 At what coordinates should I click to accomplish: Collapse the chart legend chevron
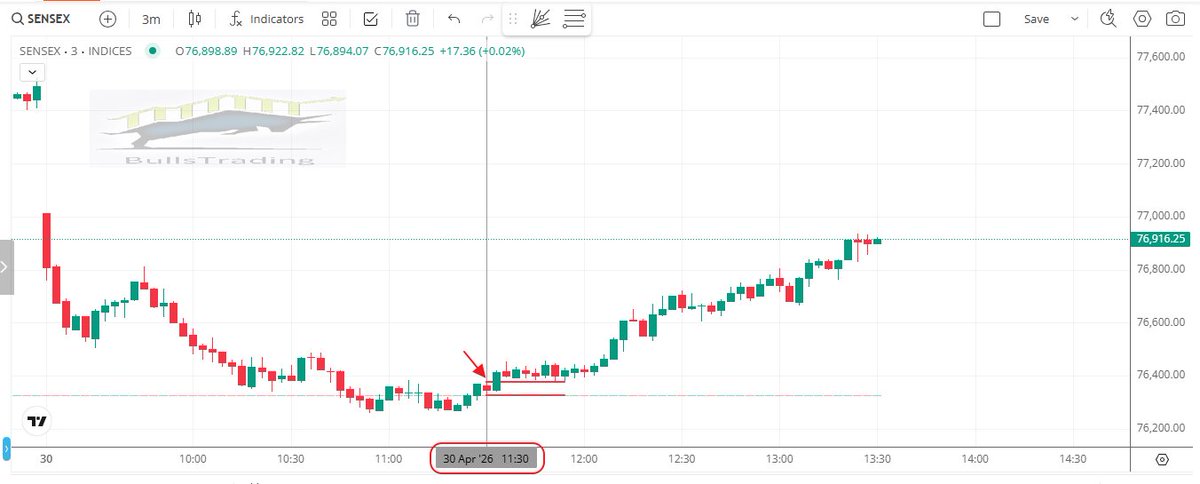32,72
